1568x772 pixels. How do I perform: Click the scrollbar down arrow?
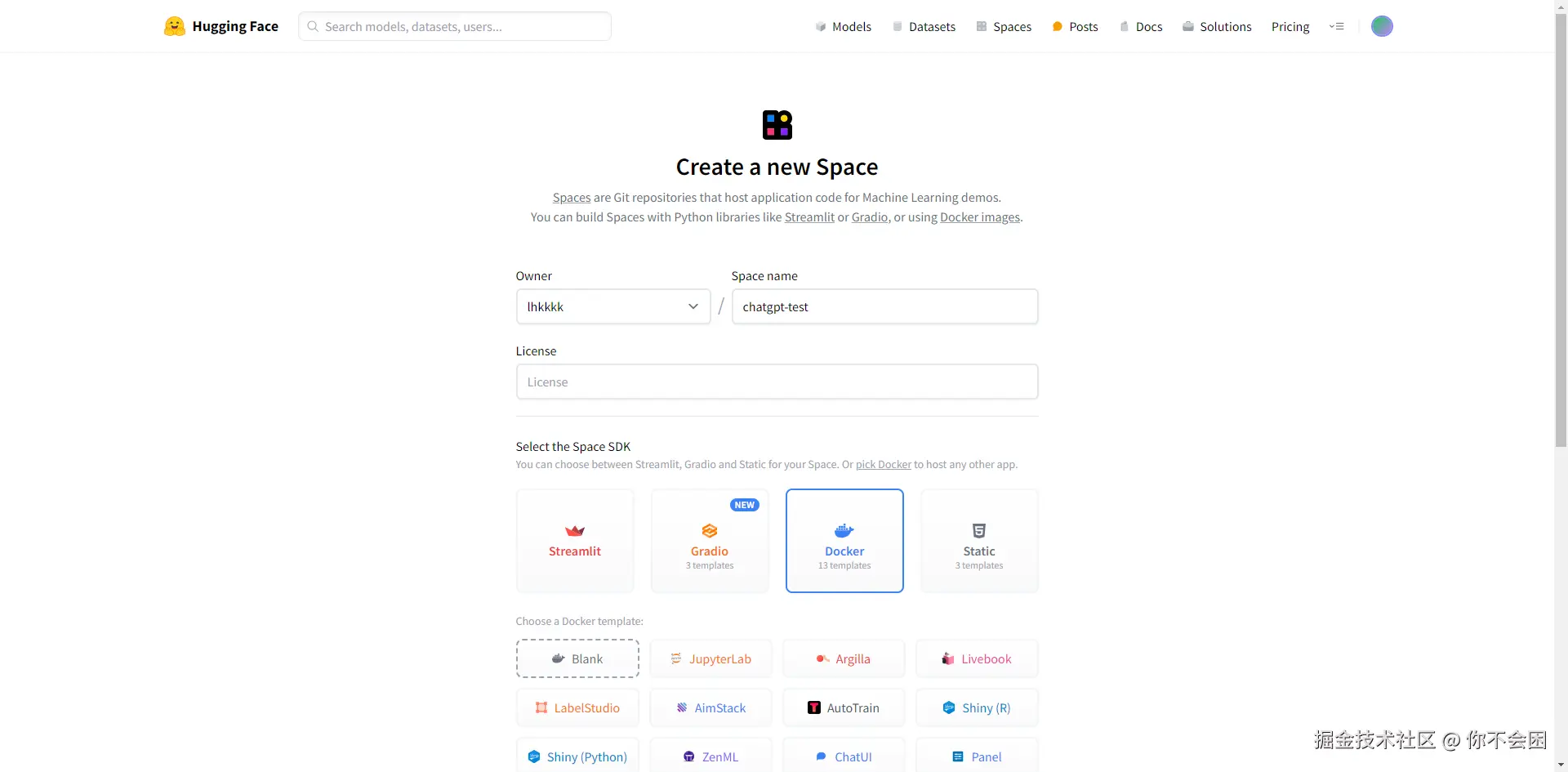pyautogui.click(x=1561, y=765)
